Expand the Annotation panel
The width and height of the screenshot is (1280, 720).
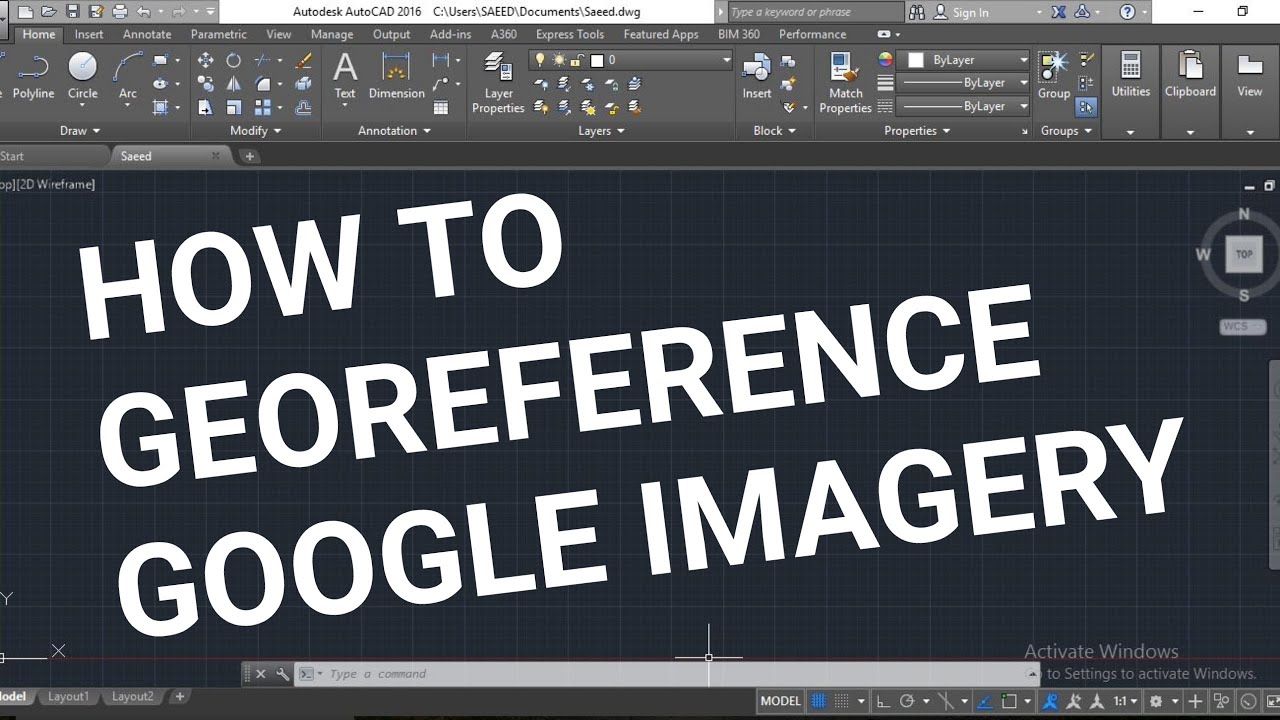pos(394,131)
